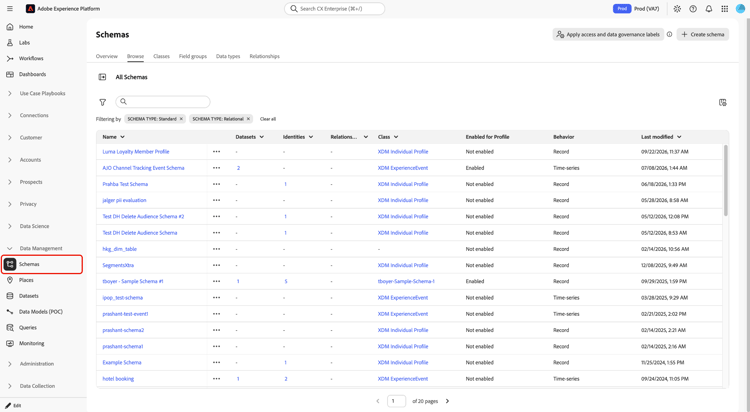Viewport: 750px width, 412px height.
Task: Select the Browse tab
Action: [x=135, y=56]
